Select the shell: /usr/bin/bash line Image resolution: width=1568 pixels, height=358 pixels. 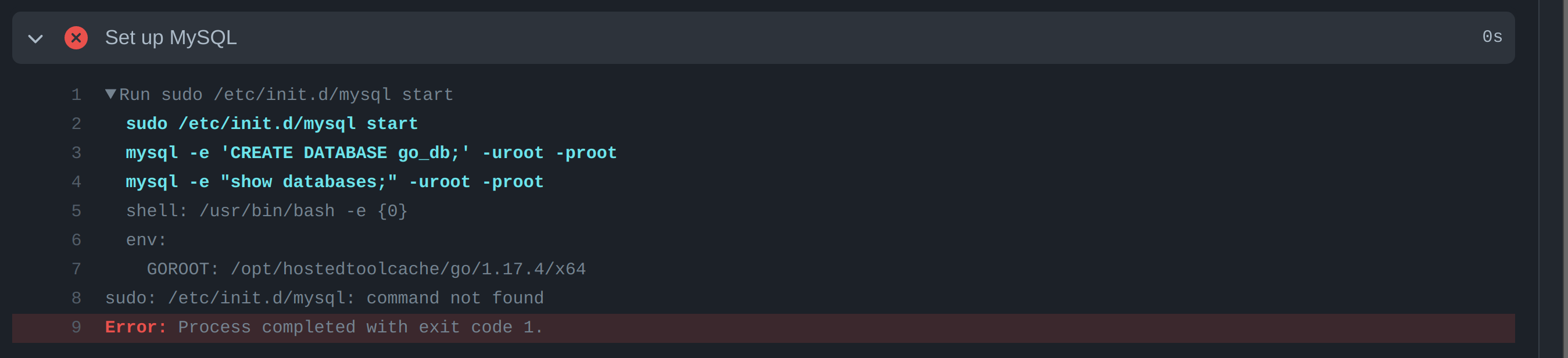pos(266,210)
